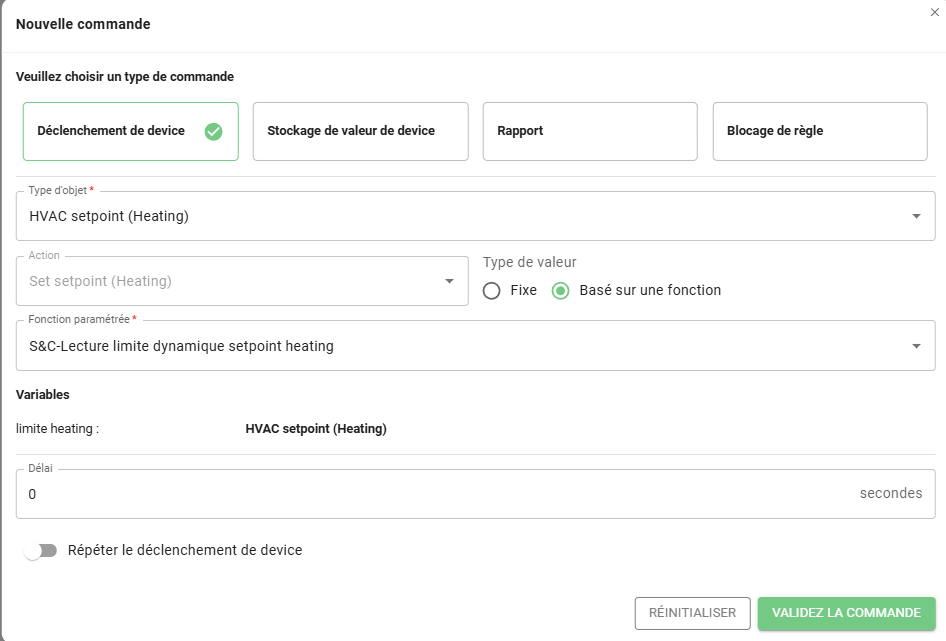Click the Fonction paramétrée dropdown arrow
Image resolution: width=946 pixels, height=641 pixels.
[x=916, y=346]
